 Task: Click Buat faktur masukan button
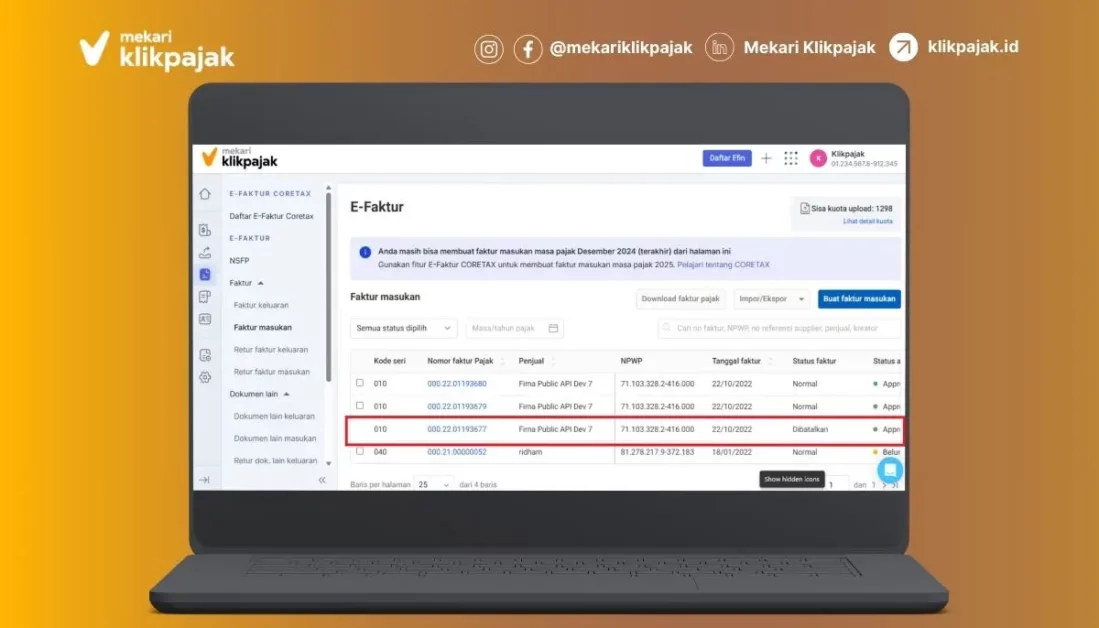859,299
